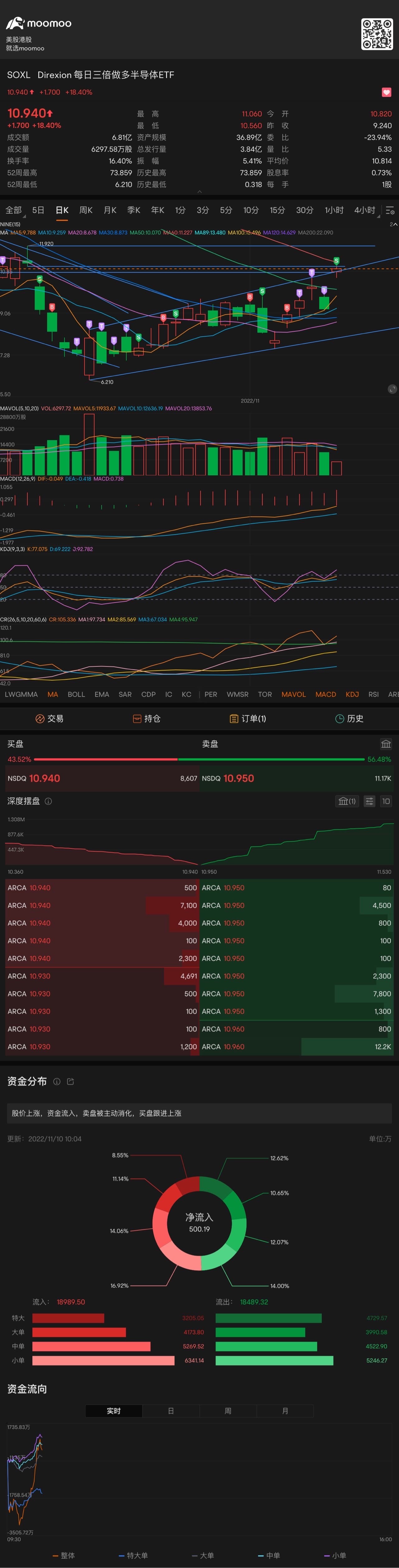This screenshot has width=399, height=1568.
Task: Tap NSDQ ask price 10.950
Action: pyautogui.click(x=238, y=778)
